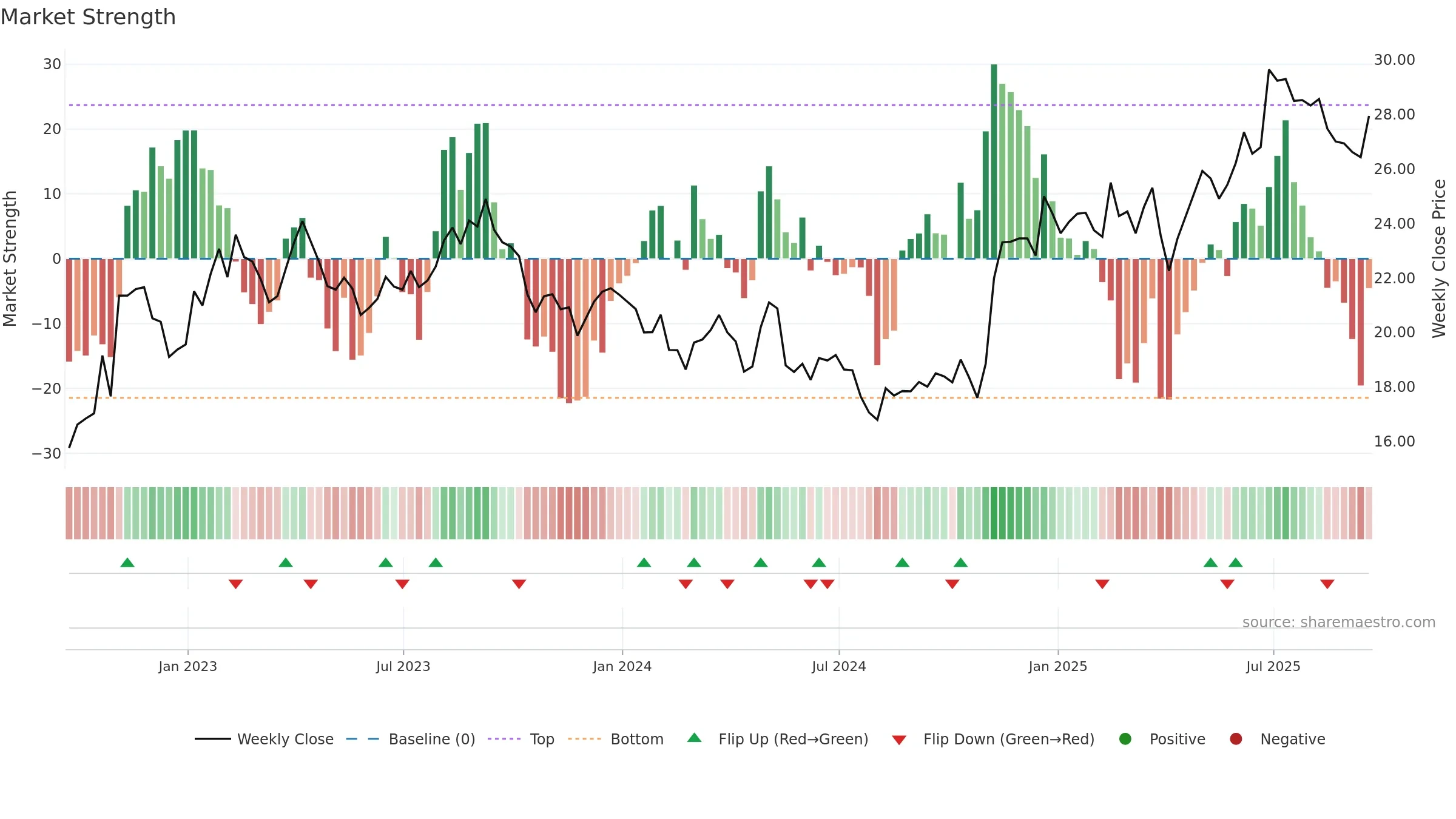Click the 16.00 price tick on right axis
Image resolution: width=1456 pixels, height=819 pixels.
1395,442
